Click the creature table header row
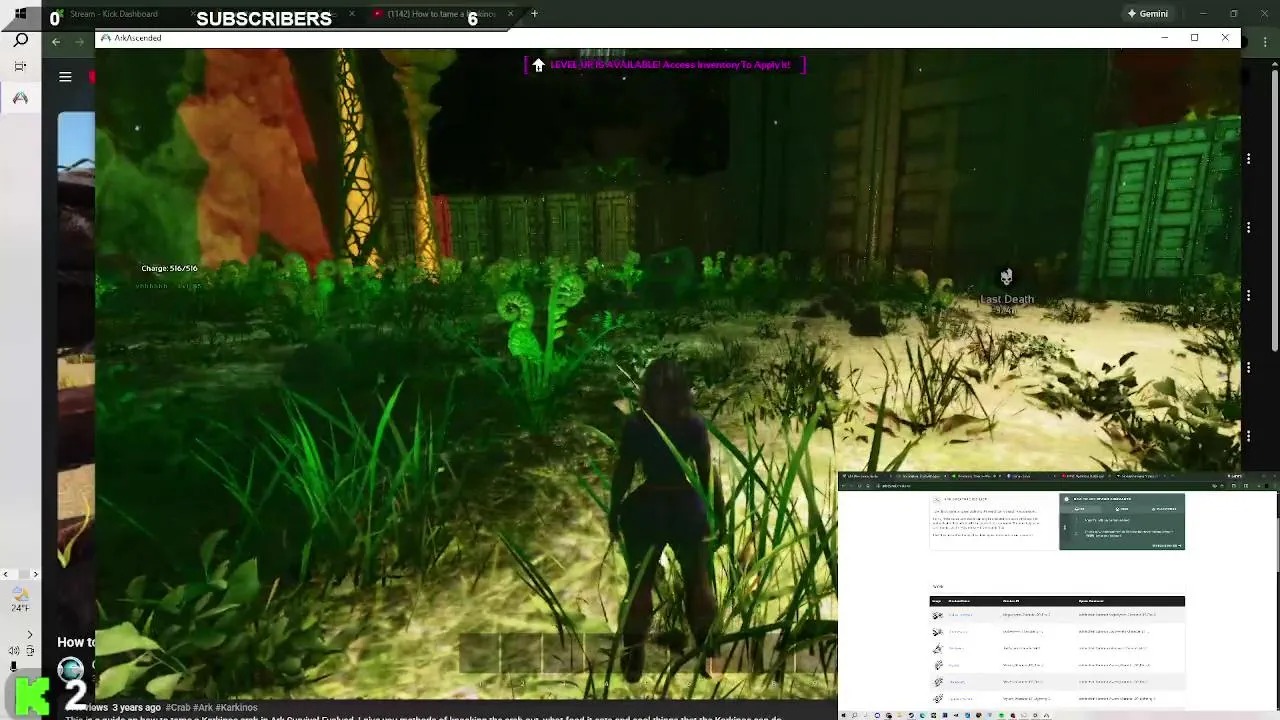 [1057, 601]
